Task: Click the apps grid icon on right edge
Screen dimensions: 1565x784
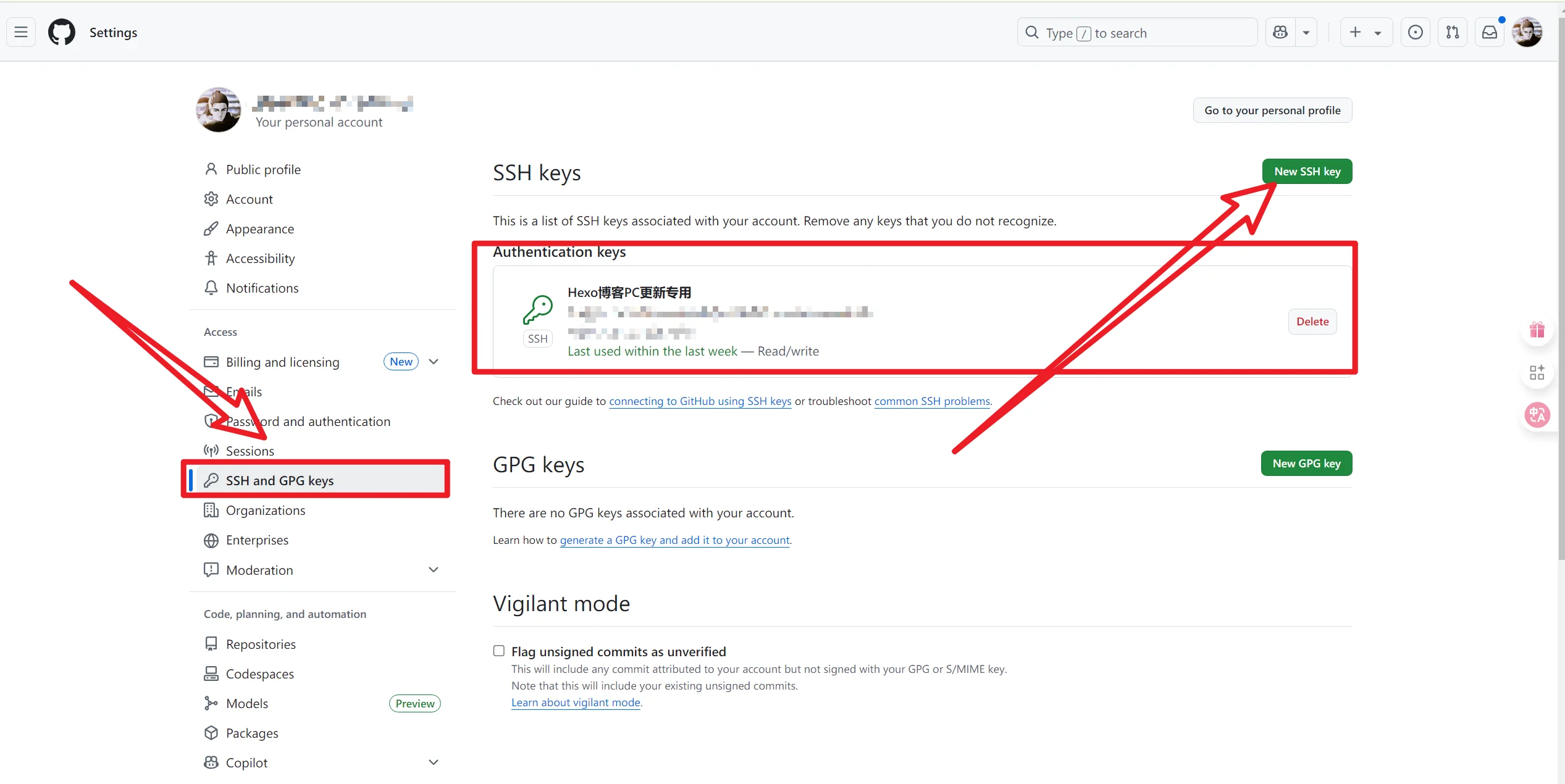Action: [1537, 372]
